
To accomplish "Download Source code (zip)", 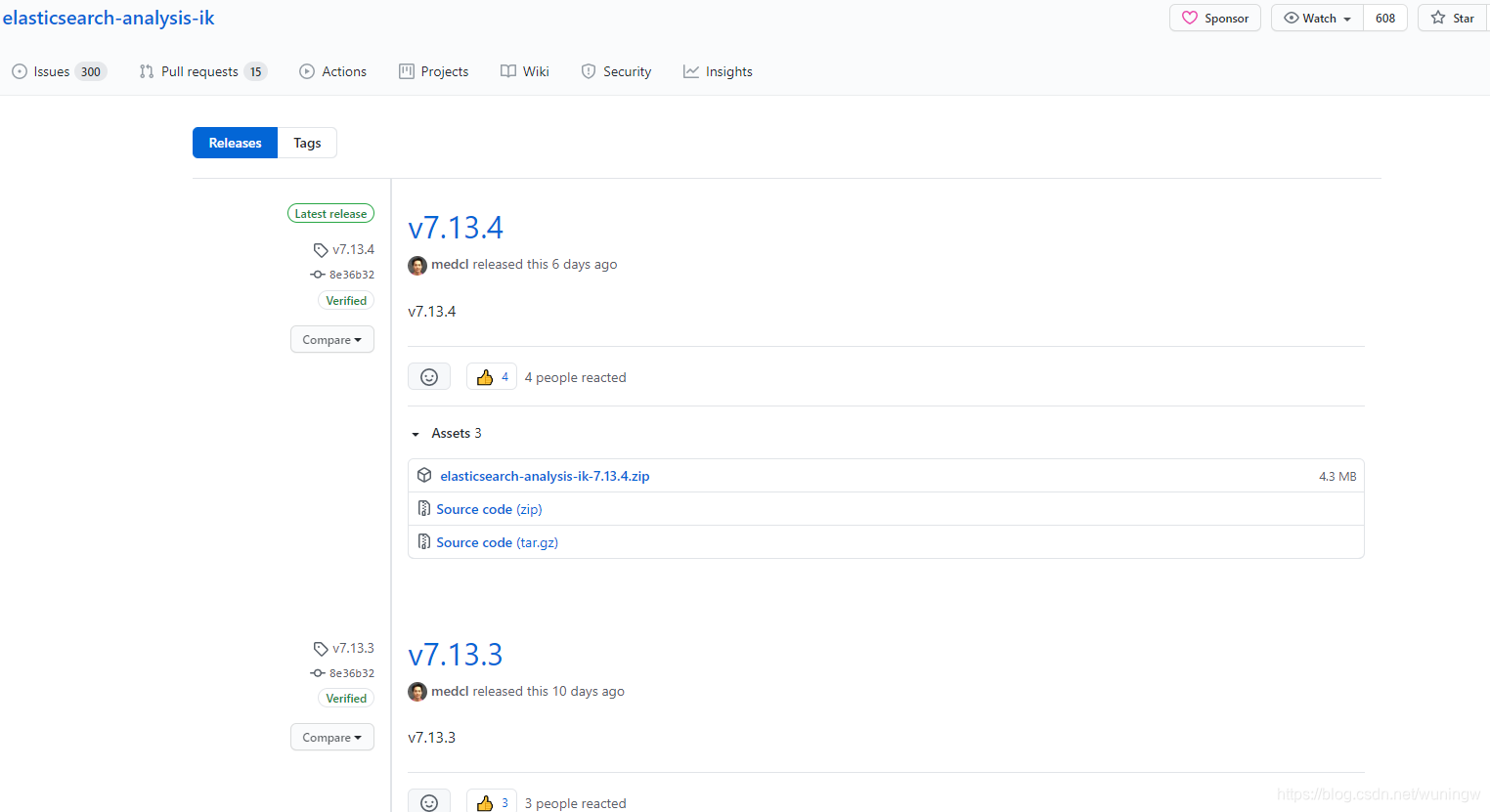I will pos(489,509).
